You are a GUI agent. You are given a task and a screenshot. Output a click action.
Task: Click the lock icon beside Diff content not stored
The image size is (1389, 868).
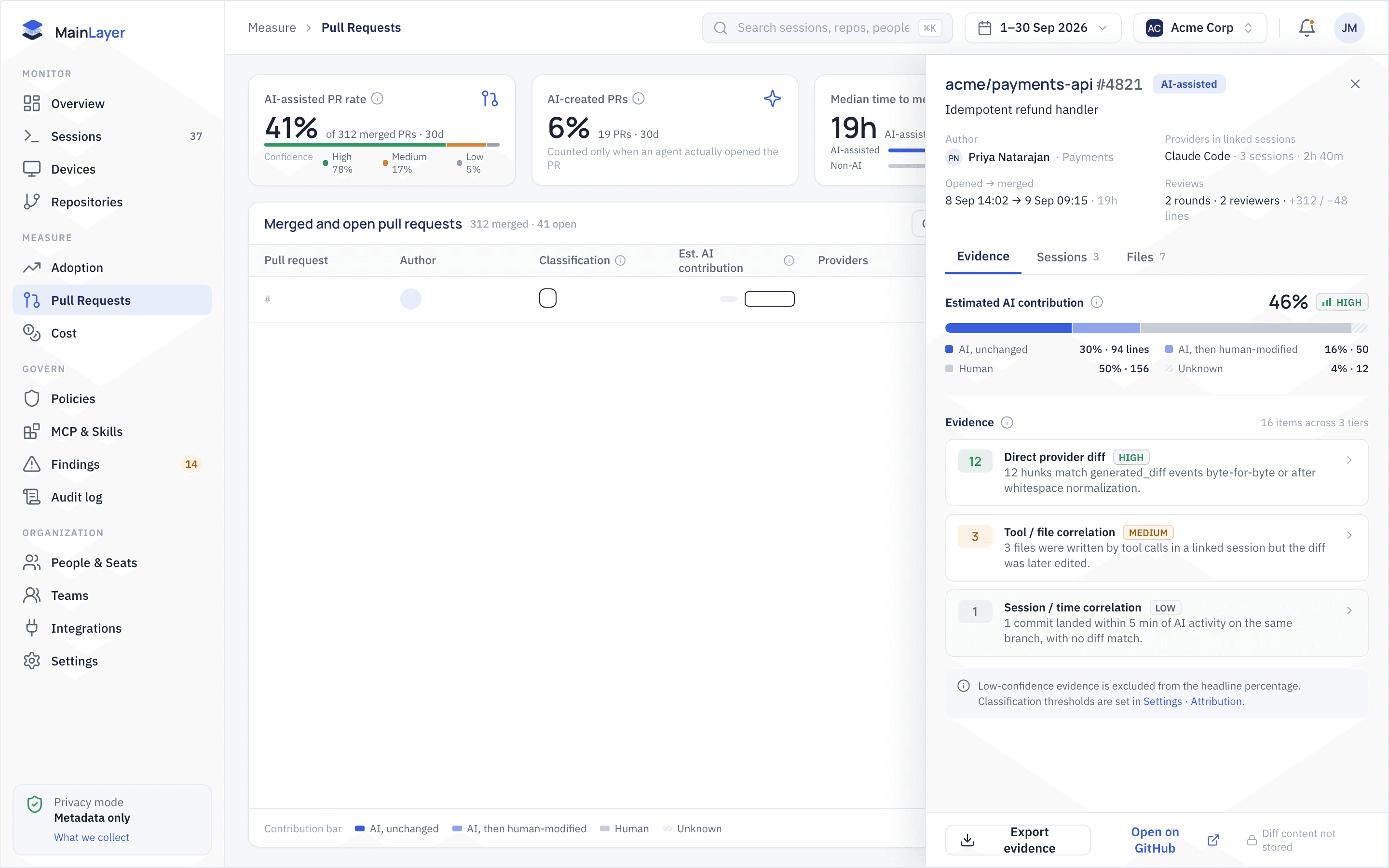pyautogui.click(x=1252, y=841)
